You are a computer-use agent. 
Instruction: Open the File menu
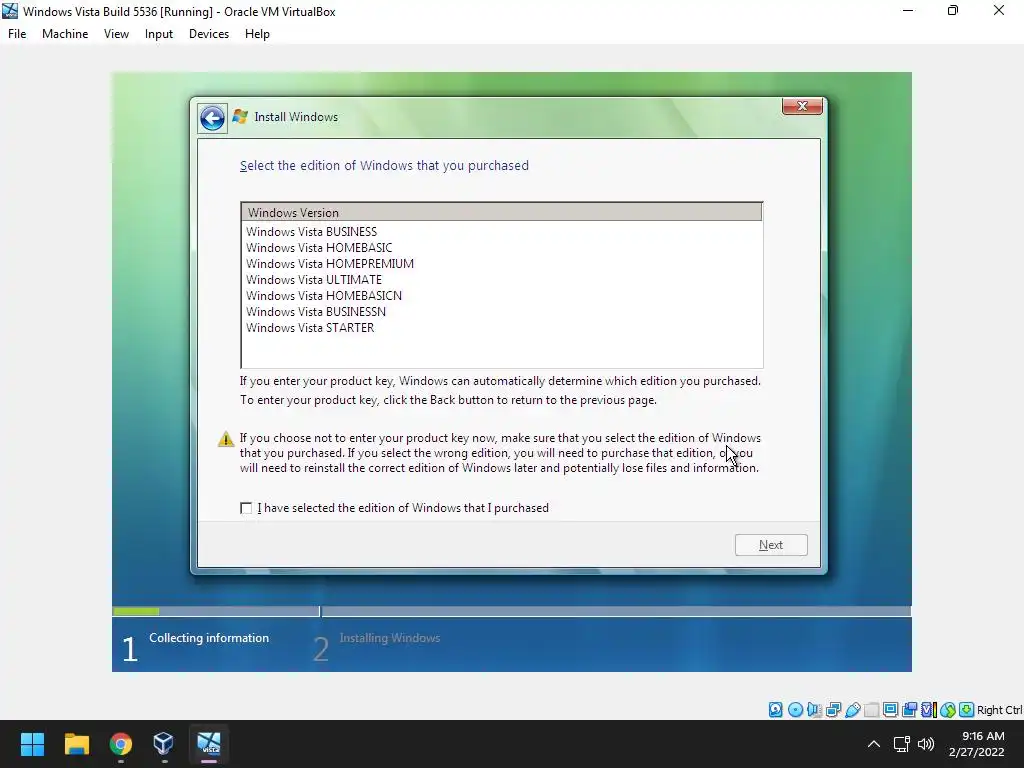(17, 34)
